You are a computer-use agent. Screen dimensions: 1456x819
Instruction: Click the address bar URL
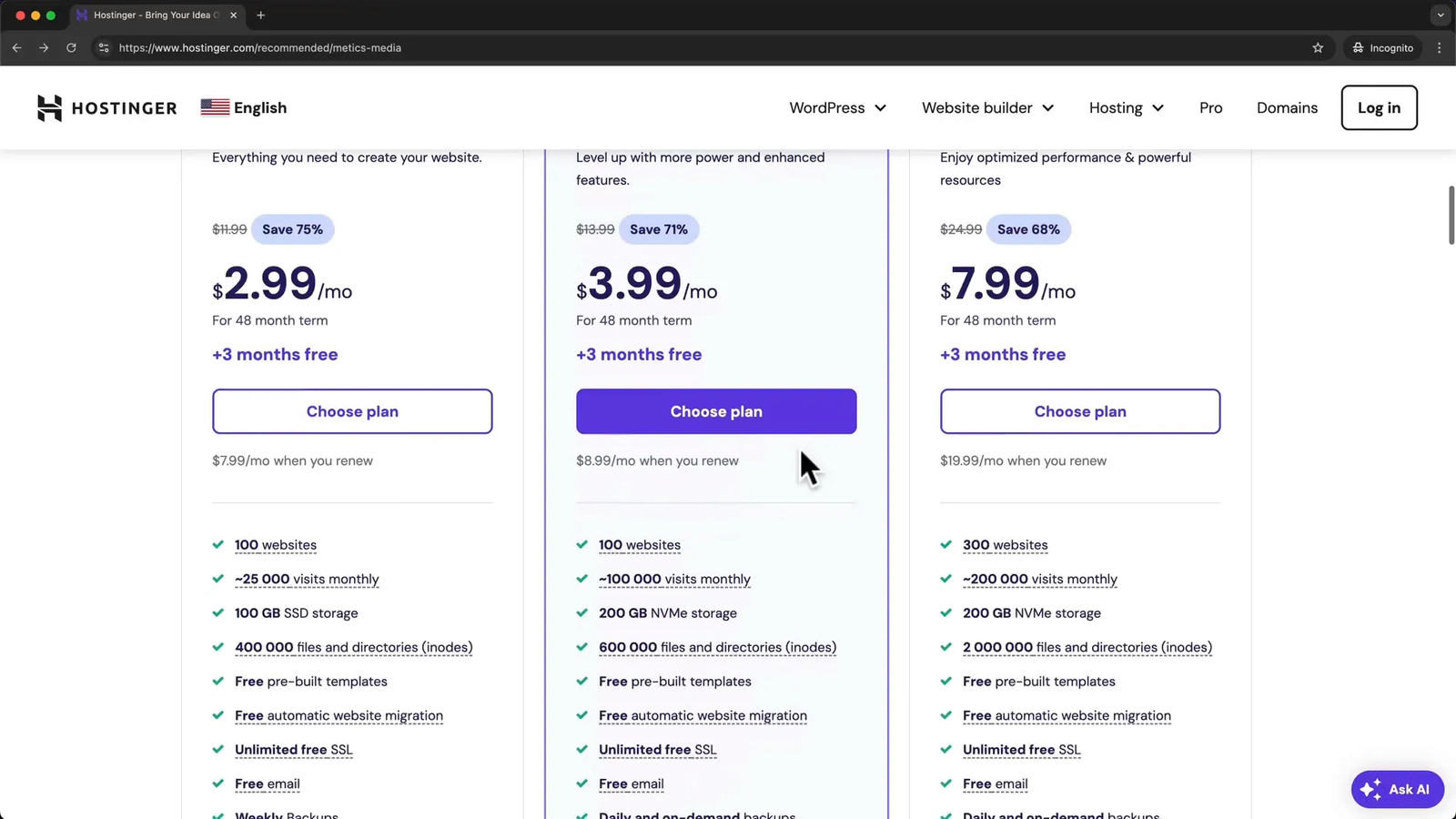click(x=260, y=47)
